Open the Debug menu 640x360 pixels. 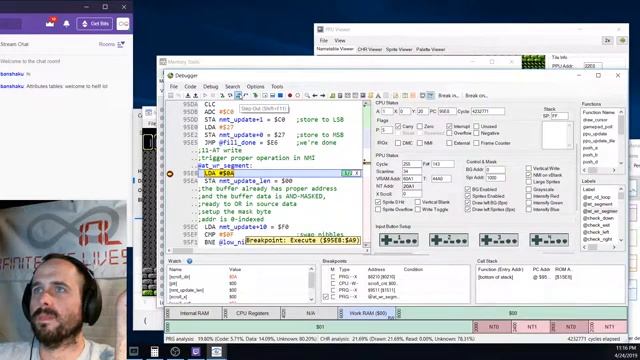(x=211, y=87)
